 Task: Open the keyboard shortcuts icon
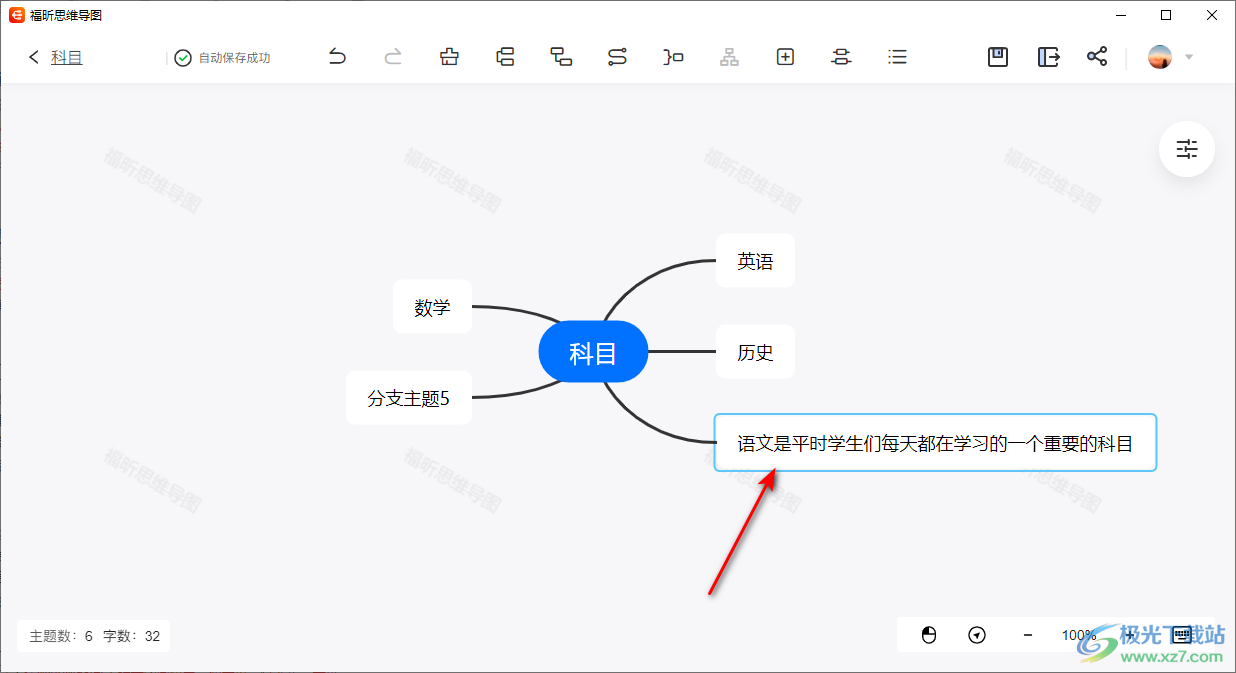[x=1181, y=635]
